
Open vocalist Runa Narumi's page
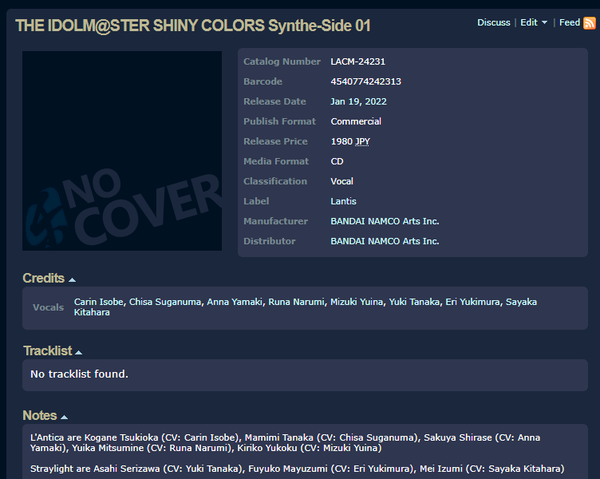coord(297,302)
